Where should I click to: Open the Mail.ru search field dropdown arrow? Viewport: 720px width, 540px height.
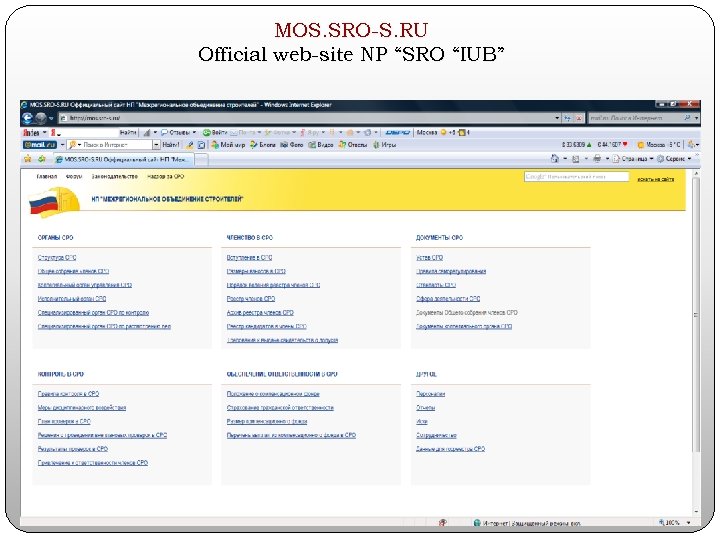pyautogui.click(x=156, y=145)
